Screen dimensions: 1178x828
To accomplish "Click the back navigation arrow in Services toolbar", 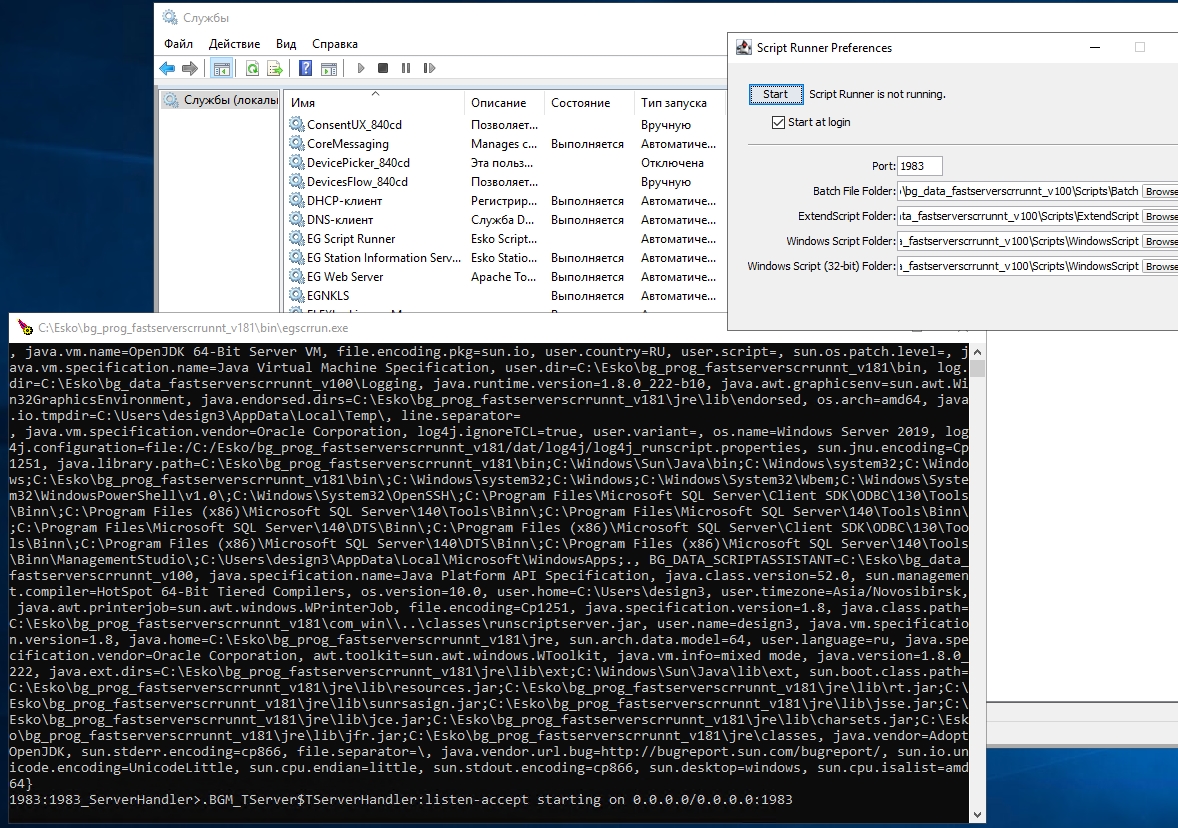I will tap(166, 68).
